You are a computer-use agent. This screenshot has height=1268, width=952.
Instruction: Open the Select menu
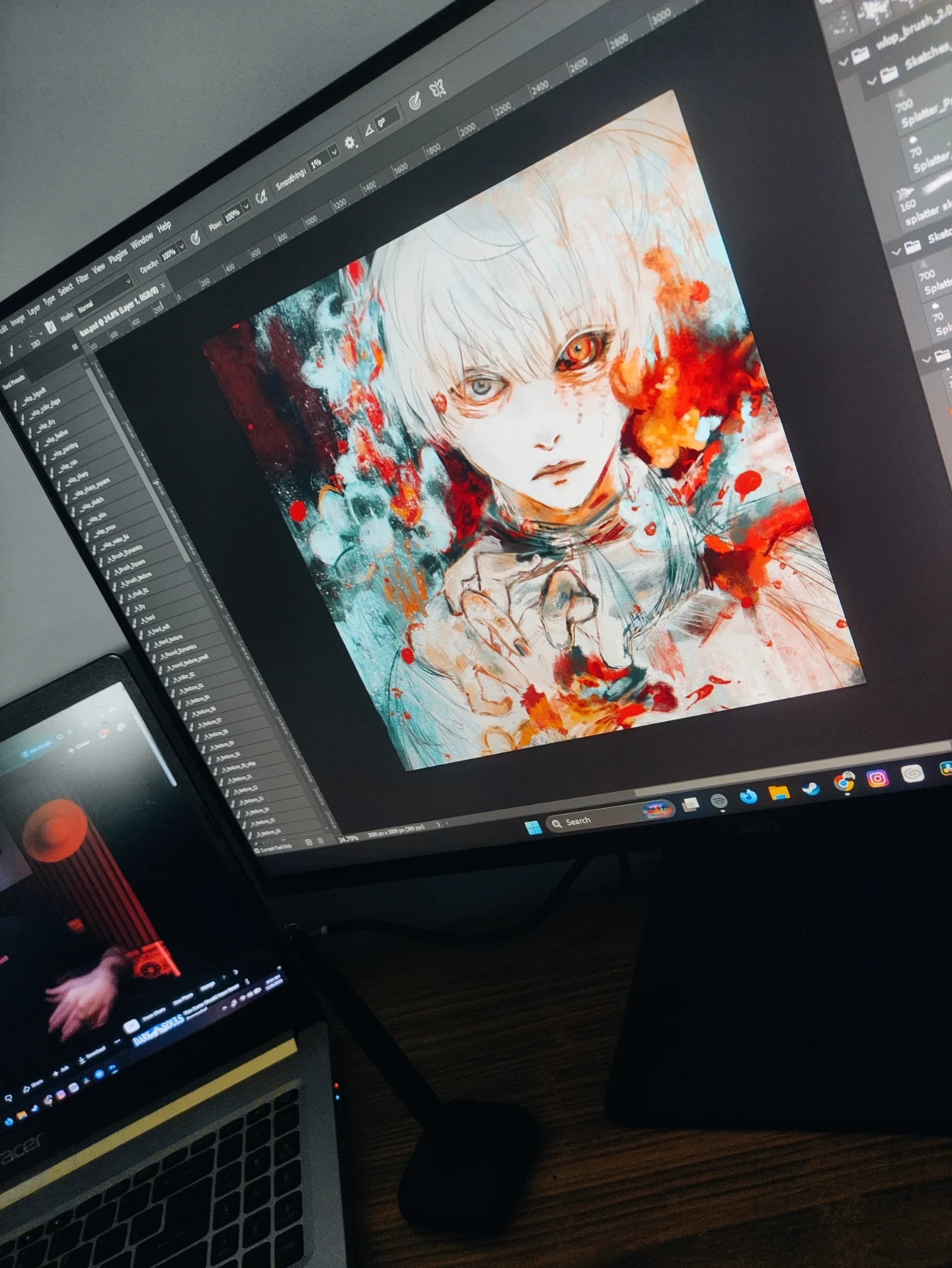(65, 289)
